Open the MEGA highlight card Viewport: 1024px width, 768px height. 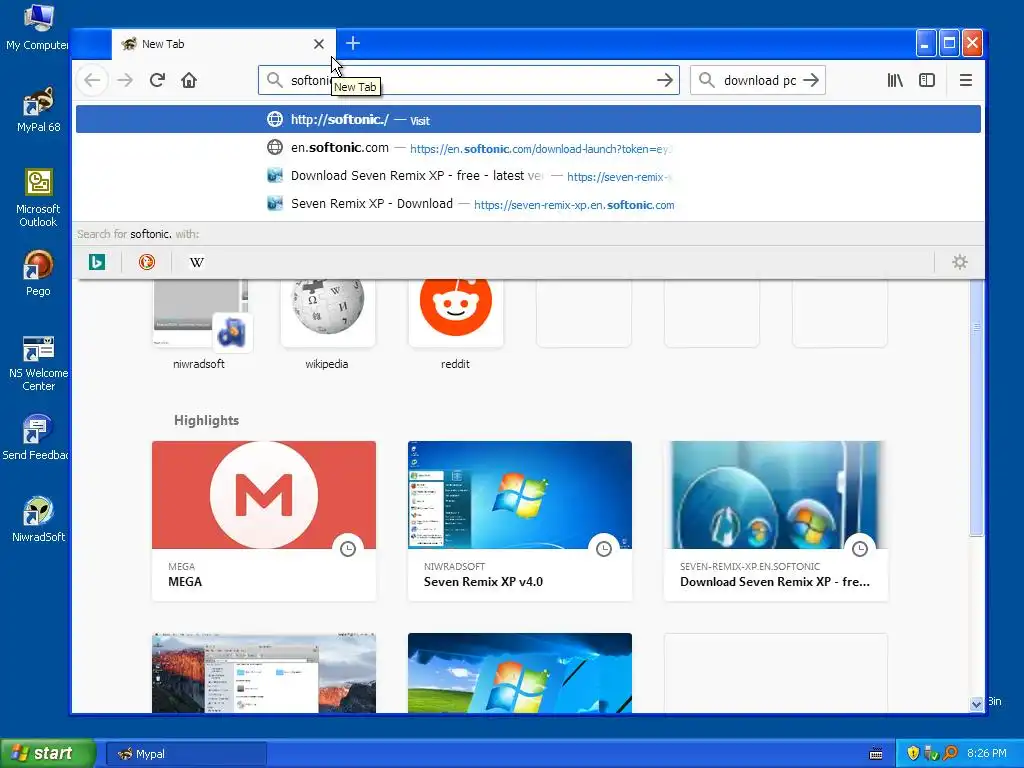264,520
